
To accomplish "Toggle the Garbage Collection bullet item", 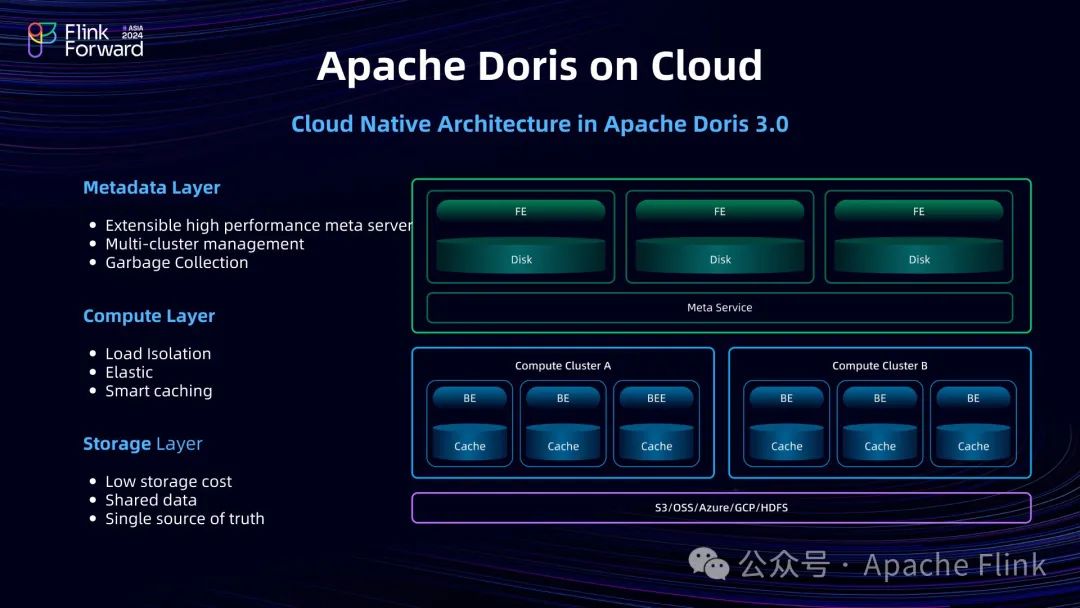I will coord(177,262).
